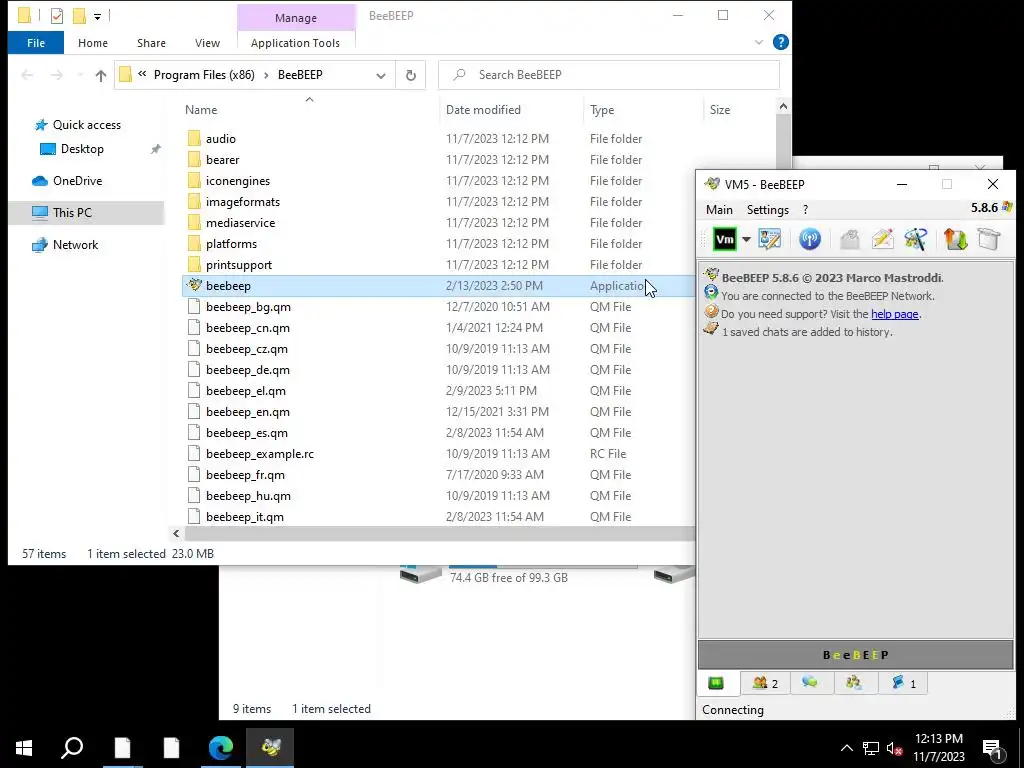Click the file list scroll up arrow
This screenshot has height=768, width=1024.
[783, 106]
